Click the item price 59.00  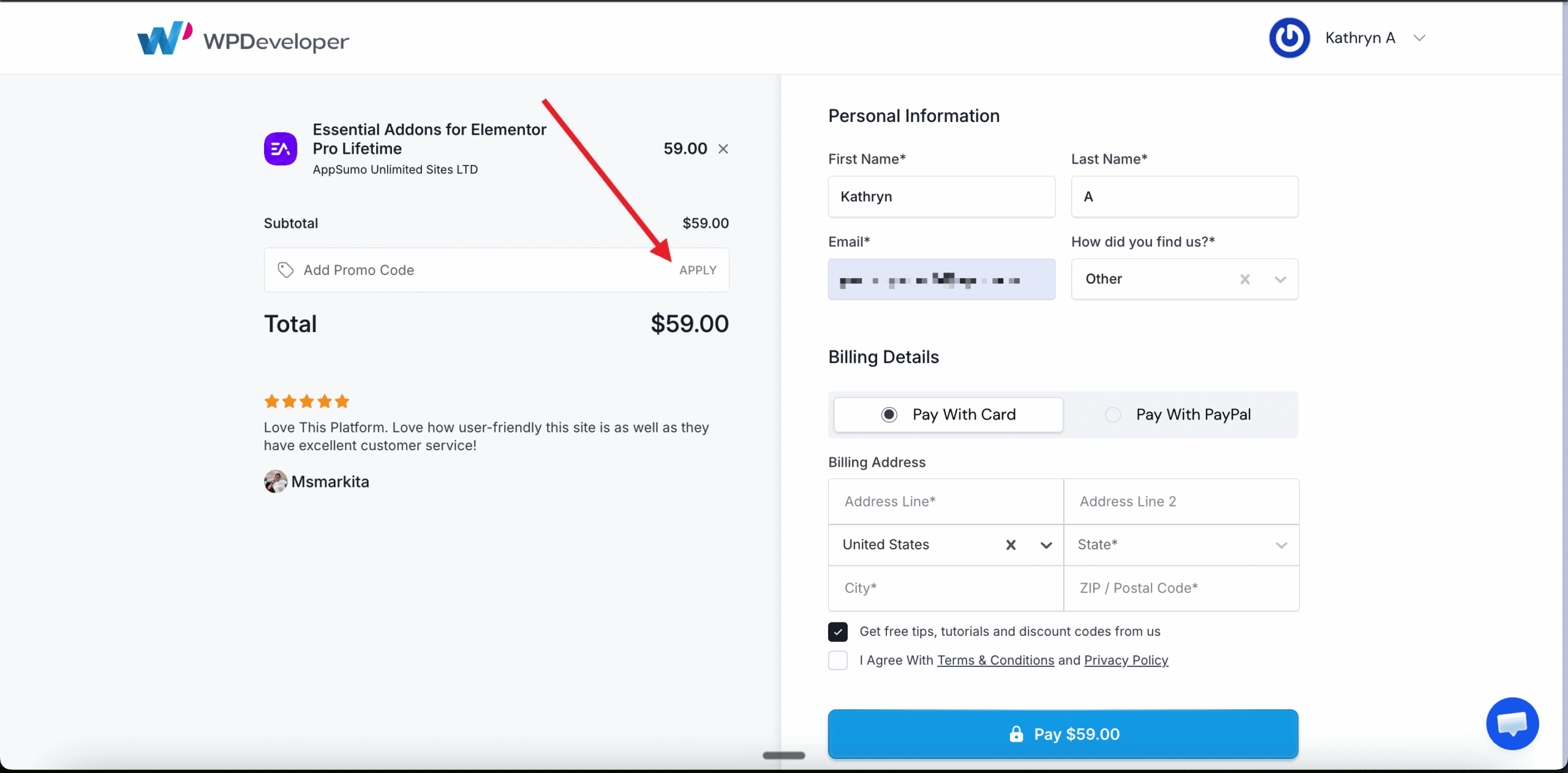click(685, 149)
